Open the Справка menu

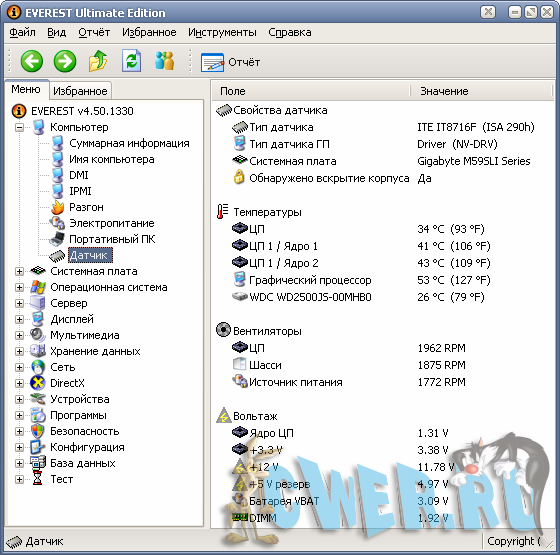[290, 32]
